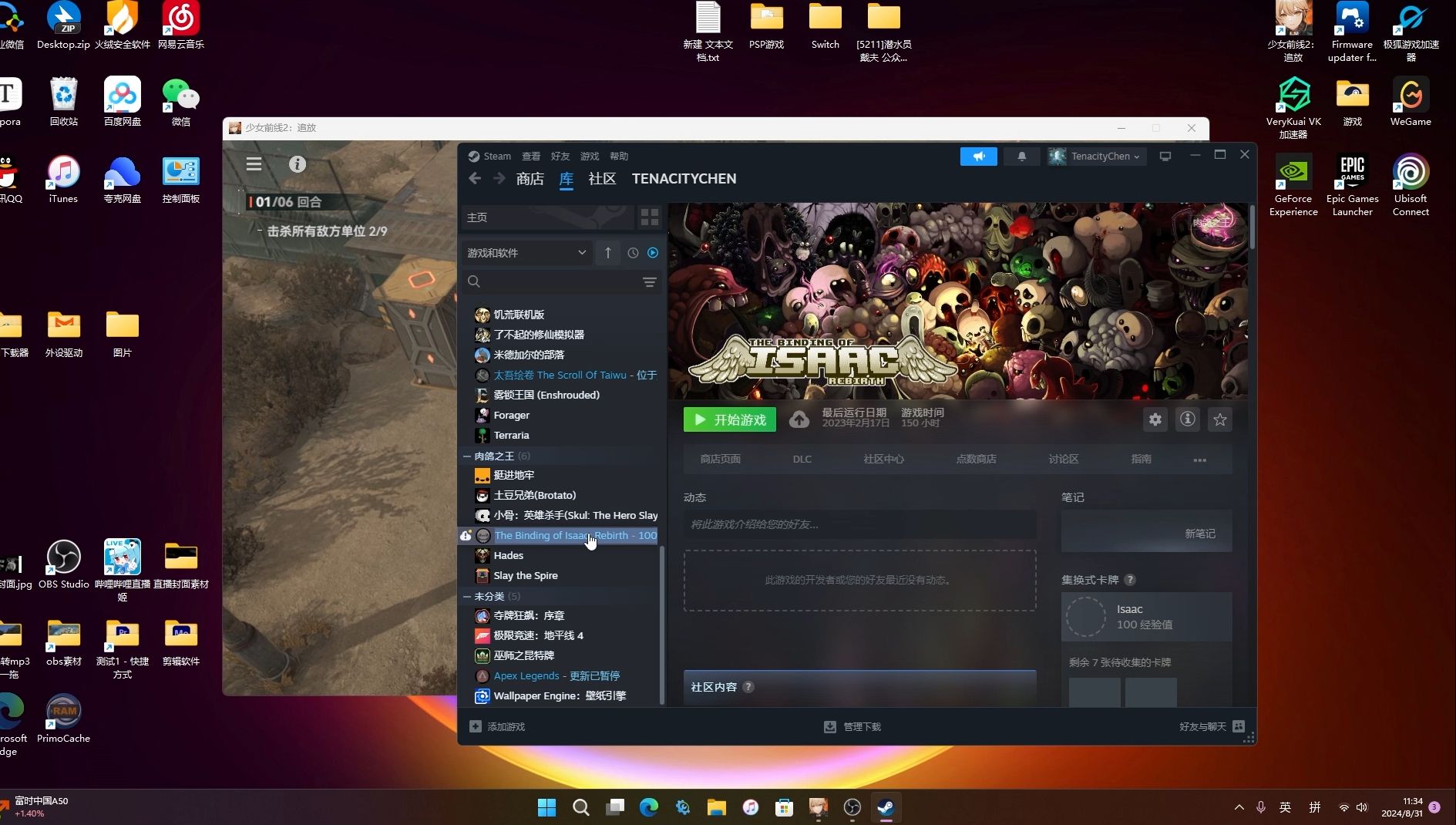Open the Isaac trading card badge
Image resolution: width=1456 pixels, height=825 pixels.
[1146, 617]
